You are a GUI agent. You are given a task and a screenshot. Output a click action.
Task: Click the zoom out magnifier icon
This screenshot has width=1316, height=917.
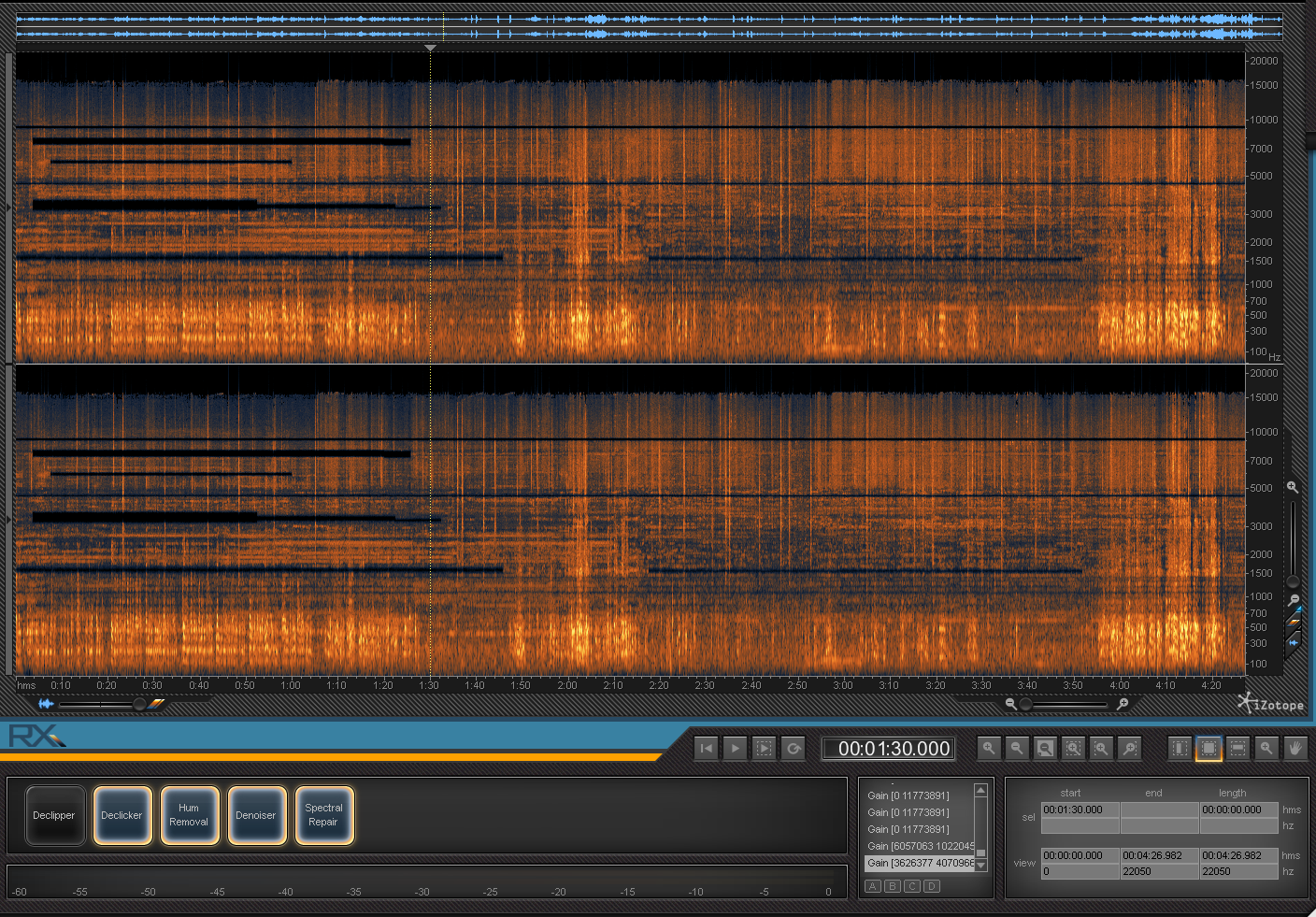coord(1017,748)
